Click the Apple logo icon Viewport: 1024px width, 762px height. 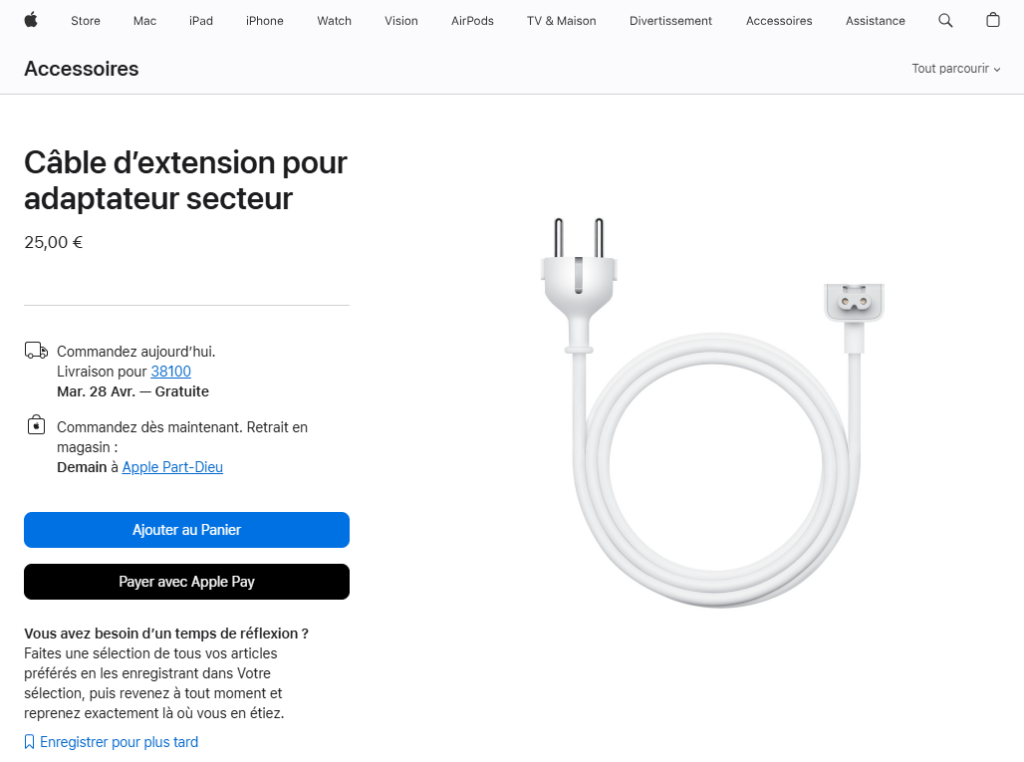coord(31,20)
